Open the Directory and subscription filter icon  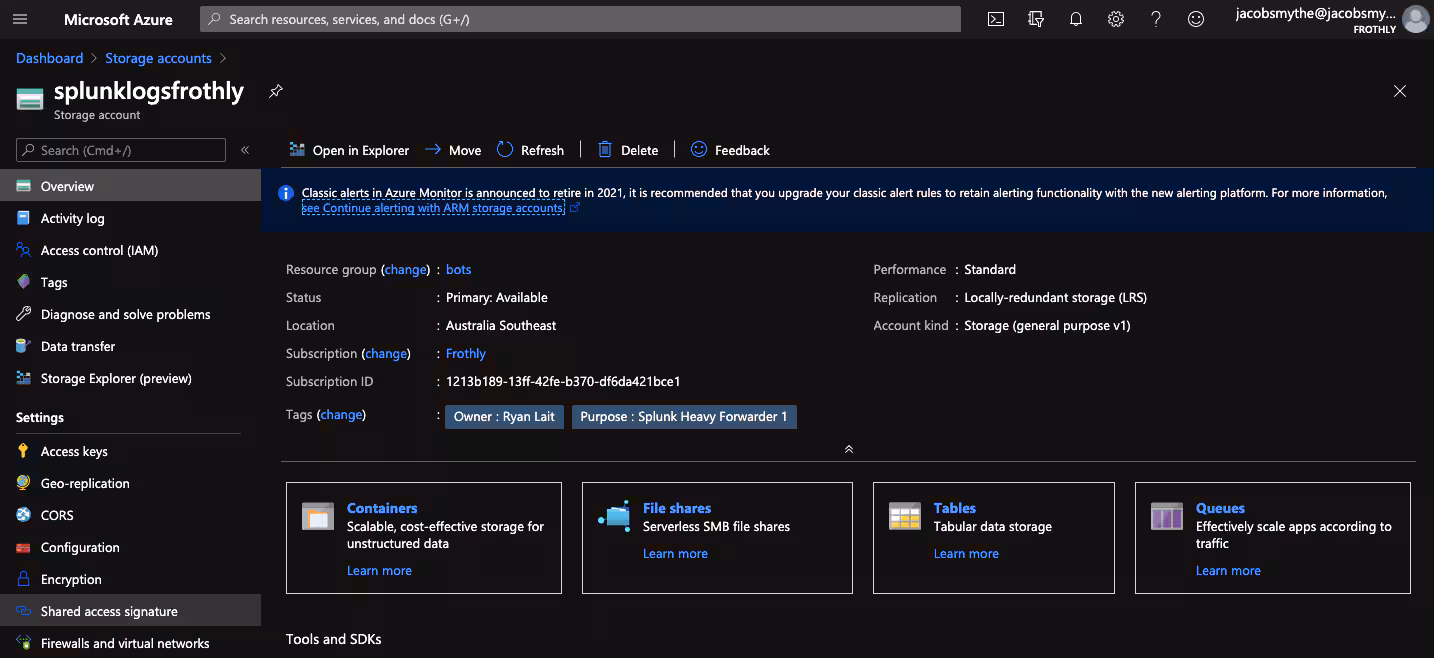click(1036, 19)
